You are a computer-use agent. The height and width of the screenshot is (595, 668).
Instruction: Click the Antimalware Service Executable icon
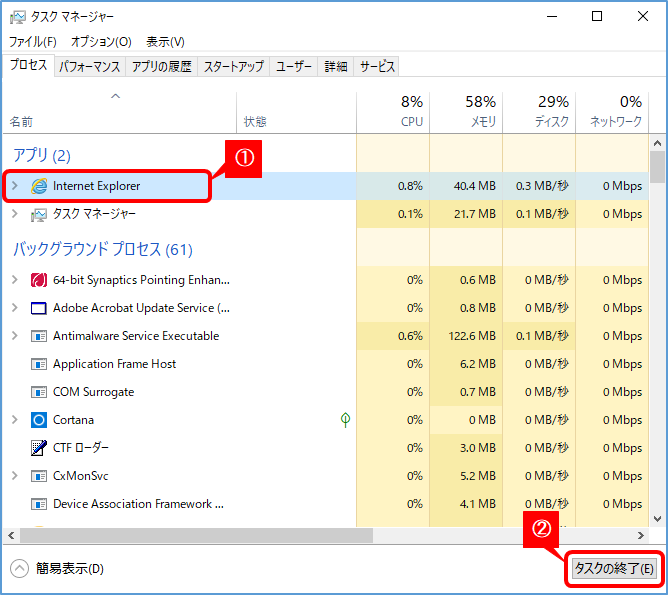[39, 336]
